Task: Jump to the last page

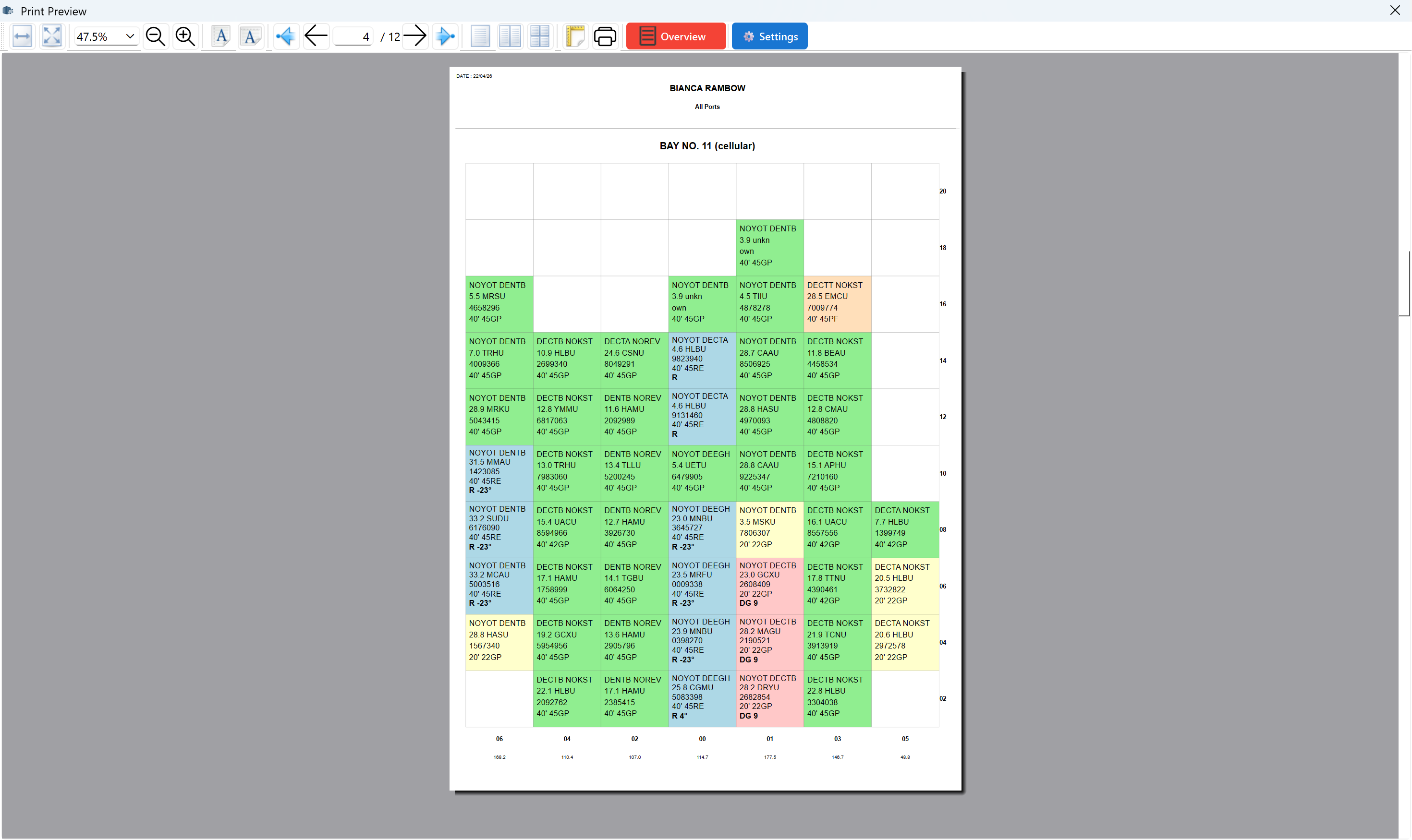Action: [445, 36]
